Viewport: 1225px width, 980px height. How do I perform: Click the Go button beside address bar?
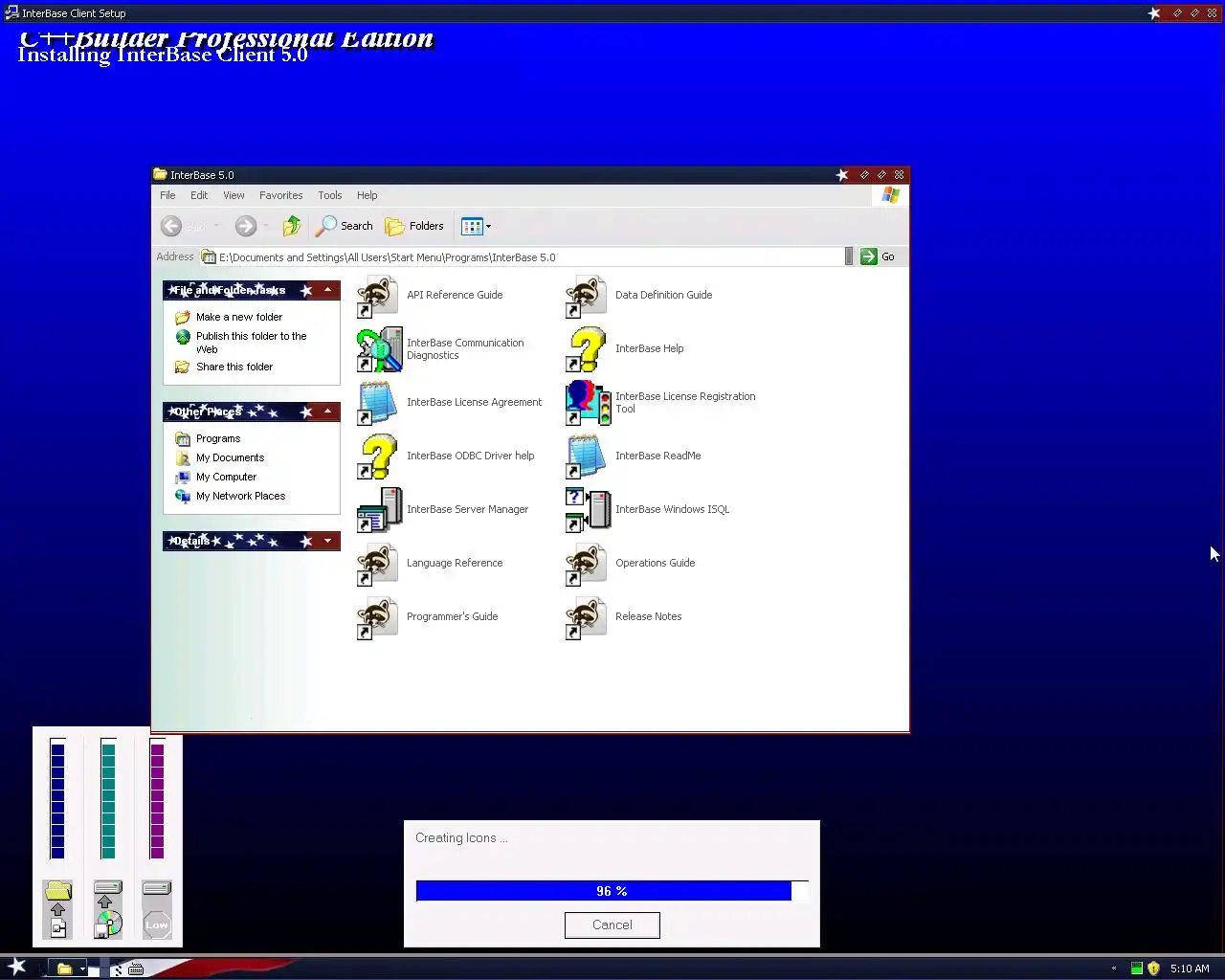click(x=878, y=256)
